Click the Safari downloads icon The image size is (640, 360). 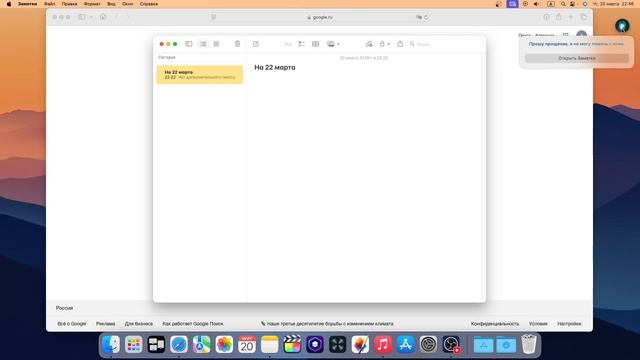tap(546, 17)
